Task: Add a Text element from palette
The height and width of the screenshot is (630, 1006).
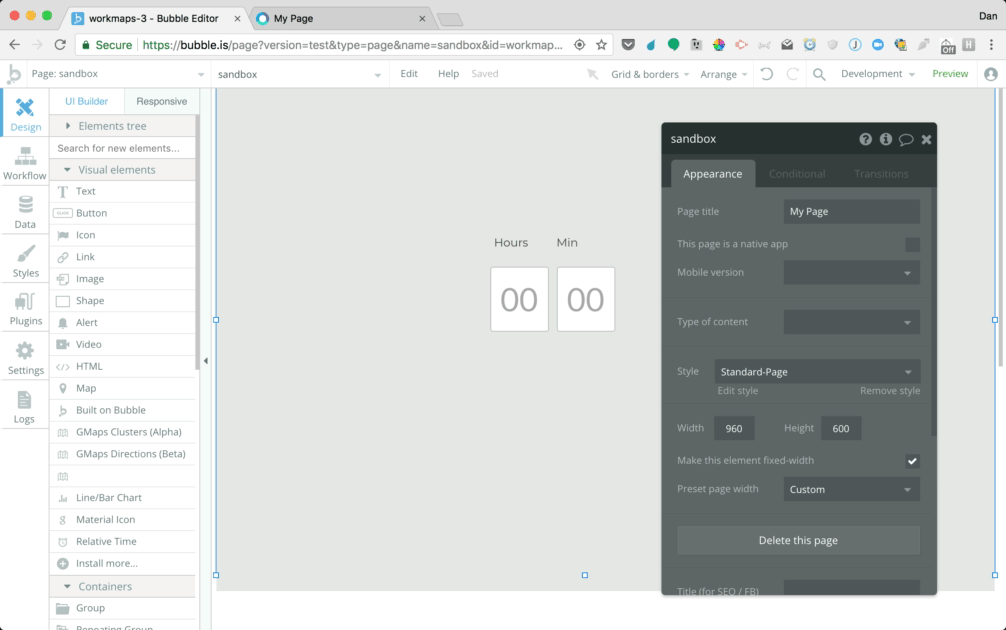Action: pos(123,191)
